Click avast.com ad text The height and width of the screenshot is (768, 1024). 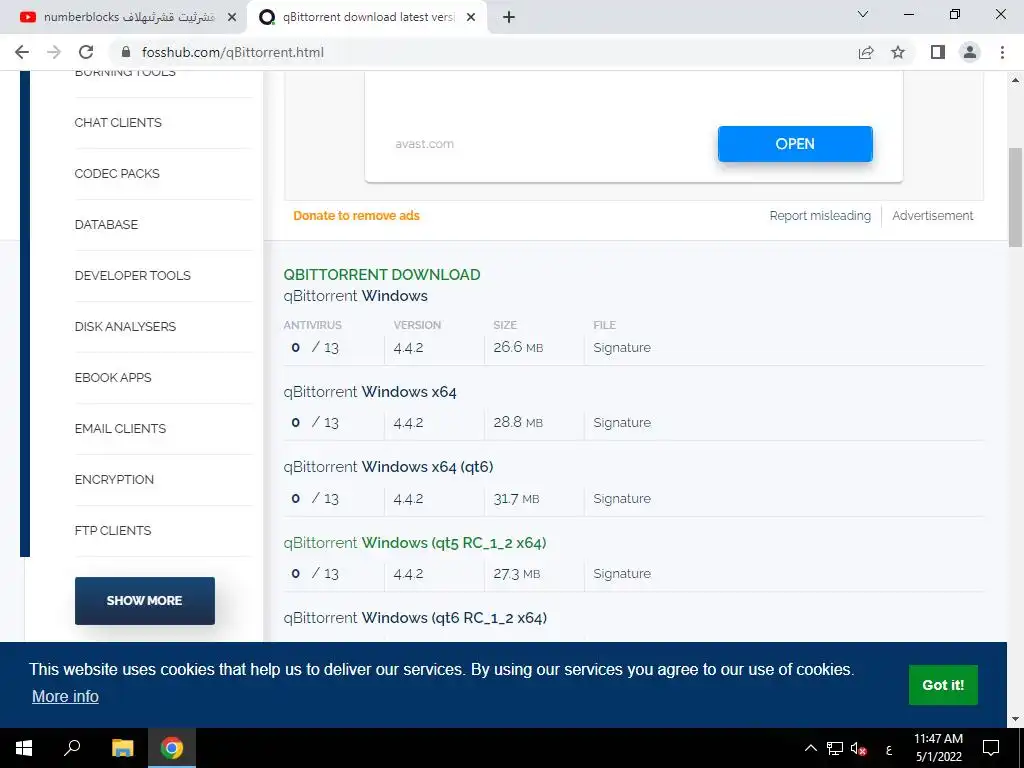click(424, 144)
